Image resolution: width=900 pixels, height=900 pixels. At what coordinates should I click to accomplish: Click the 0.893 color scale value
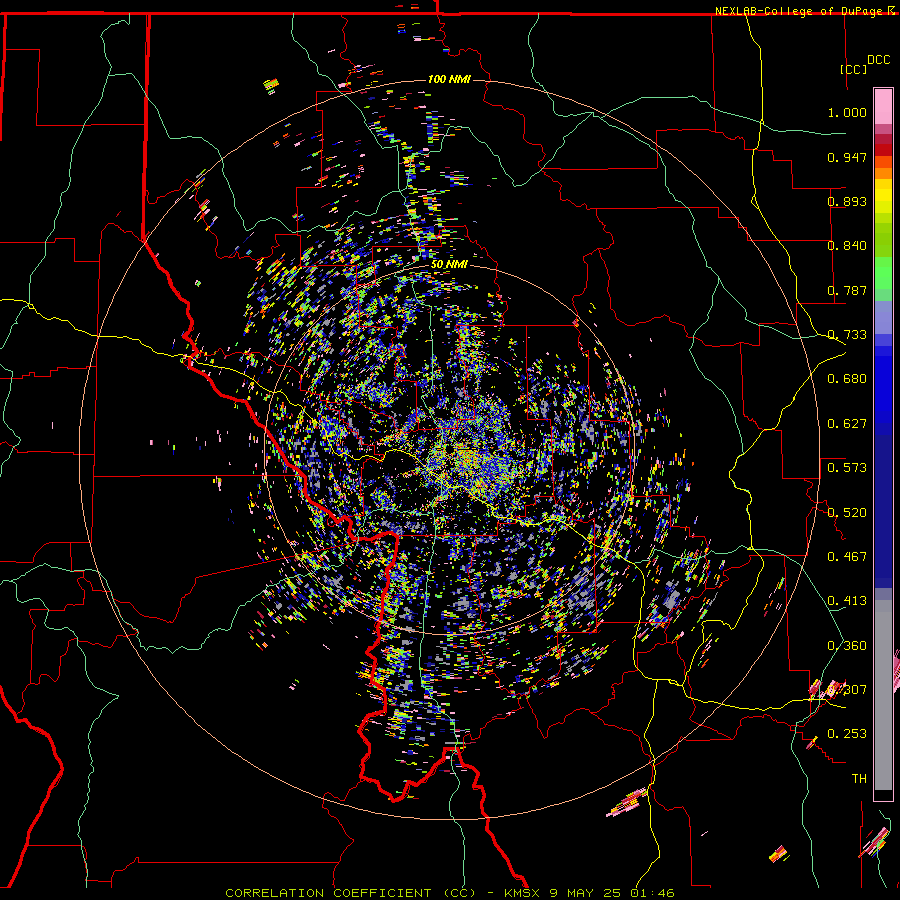847,201
